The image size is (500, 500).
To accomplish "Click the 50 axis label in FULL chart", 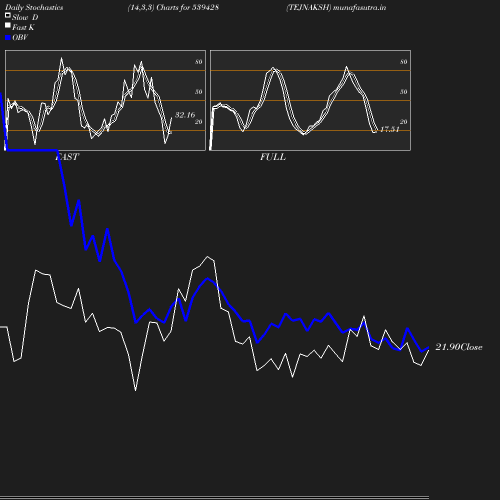I will coord(404,92).
